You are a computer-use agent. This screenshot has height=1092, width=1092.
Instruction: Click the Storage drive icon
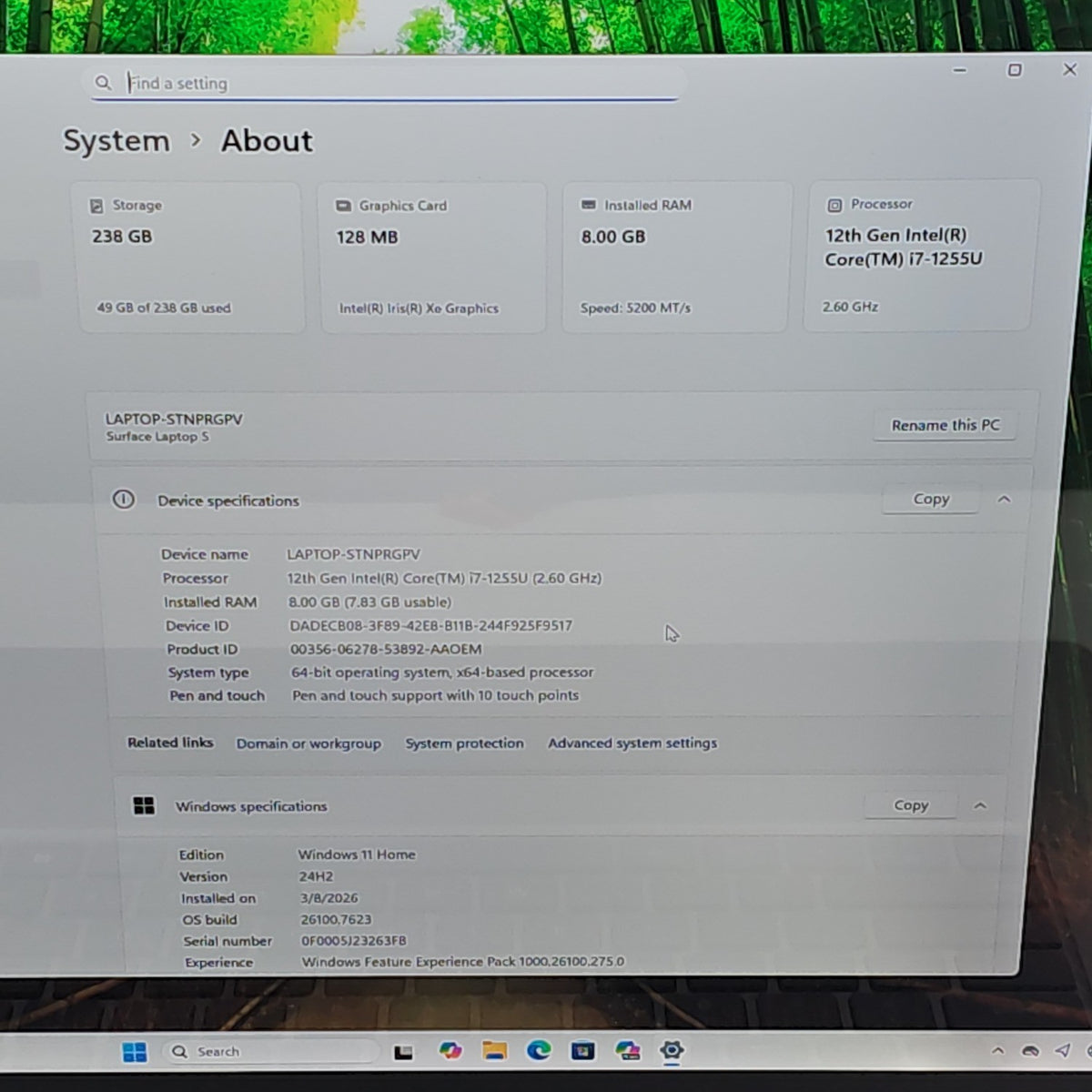[96, 207]
